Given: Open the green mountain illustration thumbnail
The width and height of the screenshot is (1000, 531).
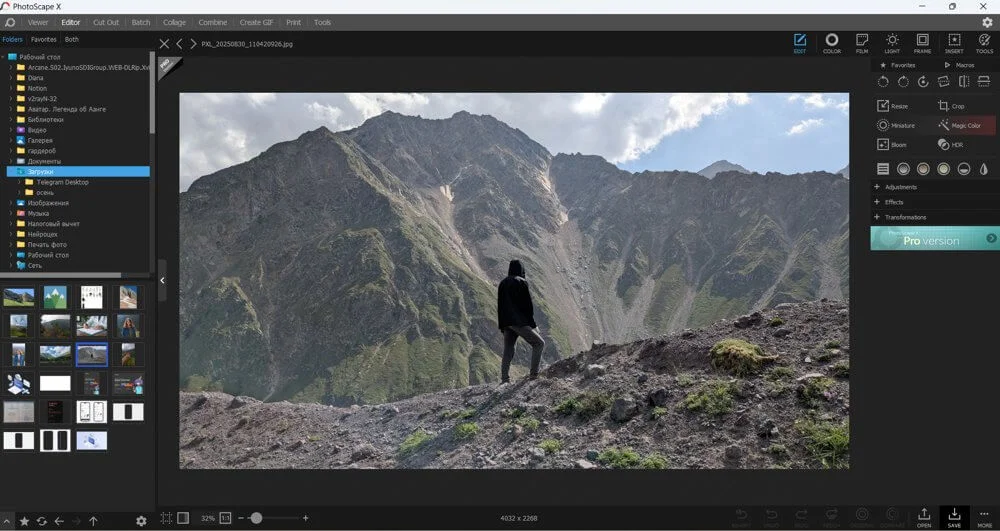Looking at the screenshot, I should (x=55, y=297).
